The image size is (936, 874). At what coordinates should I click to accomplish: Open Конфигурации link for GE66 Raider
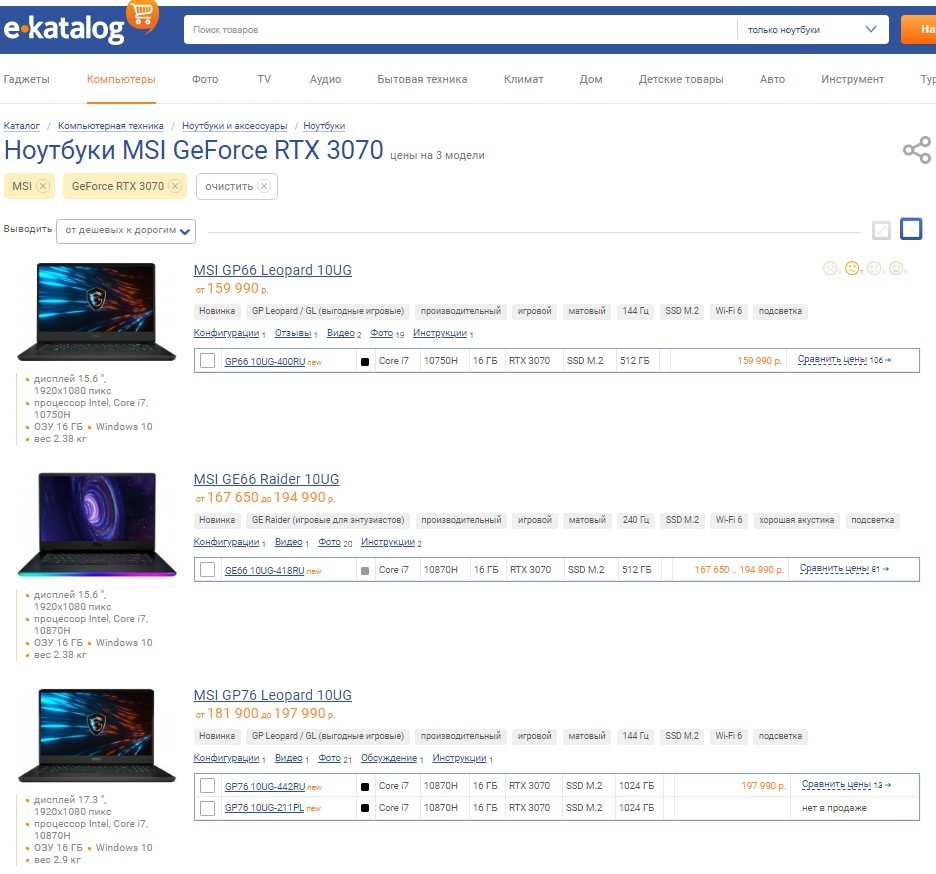[226, 542]
